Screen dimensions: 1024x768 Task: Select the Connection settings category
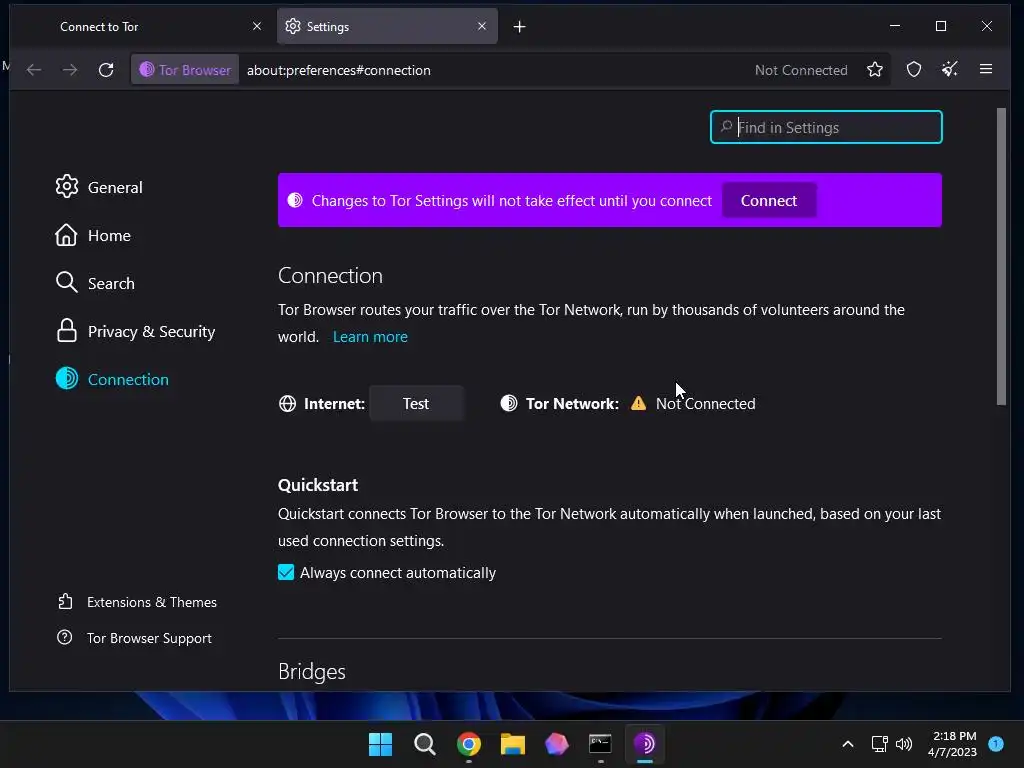[x=112, y=379]
